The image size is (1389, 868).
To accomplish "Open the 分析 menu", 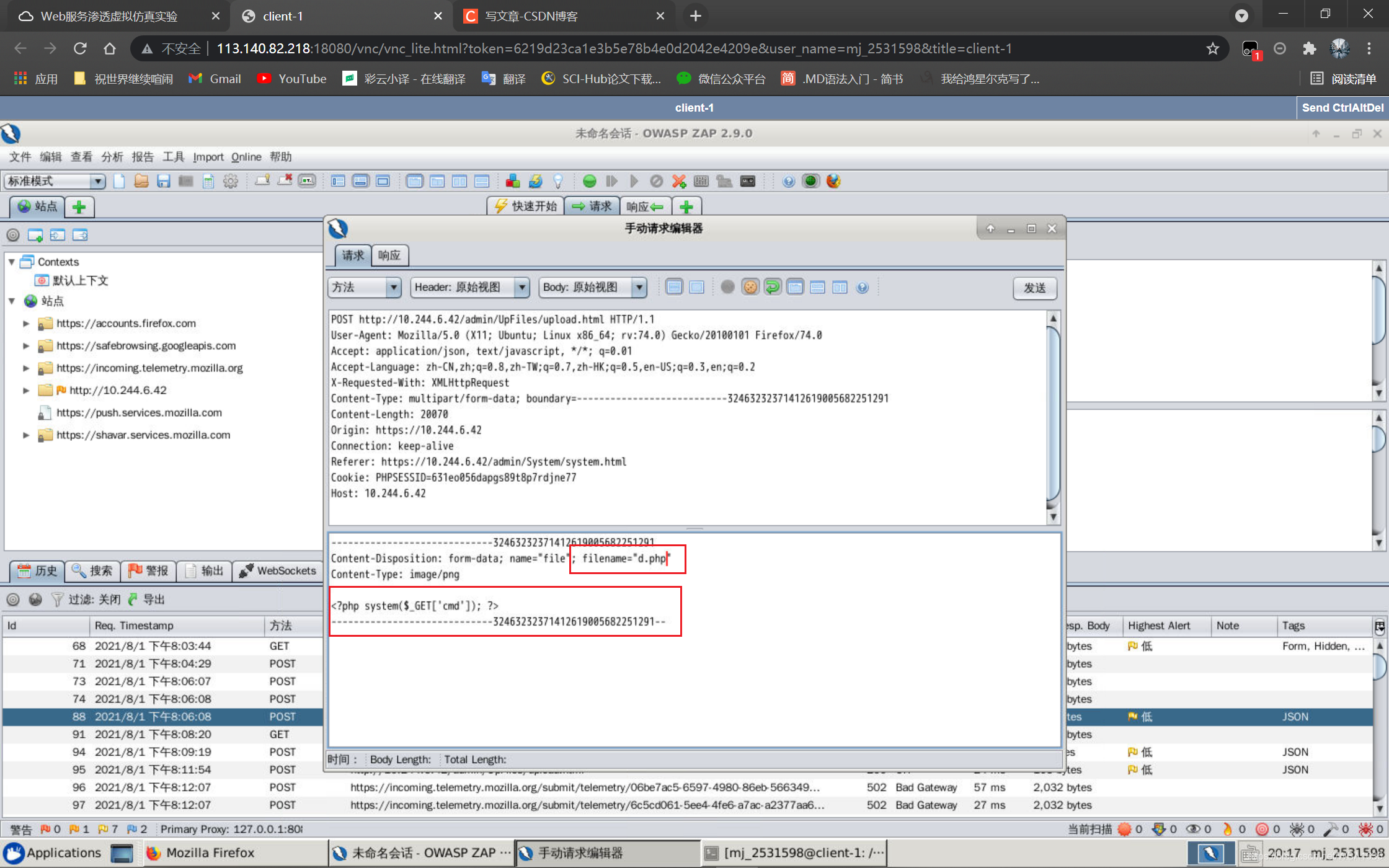I will coord(112,157).
